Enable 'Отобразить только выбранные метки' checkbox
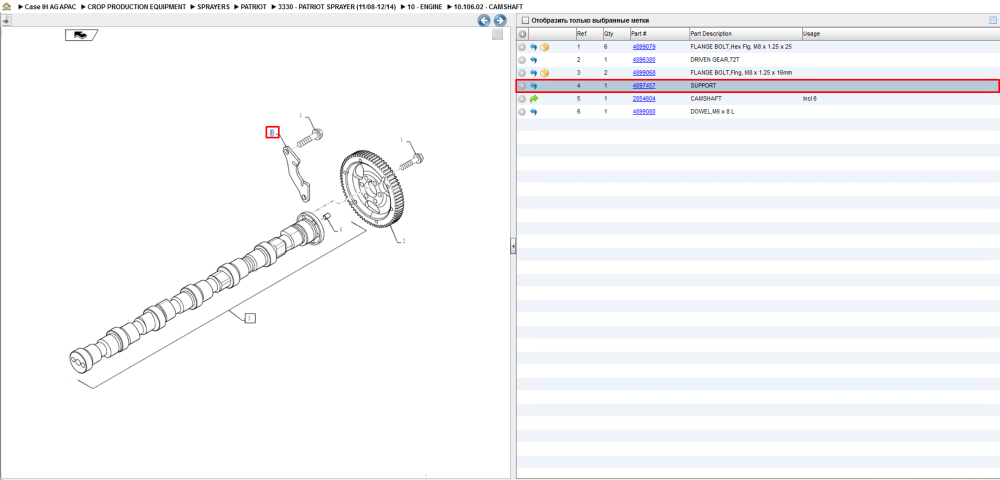This screenshot has height=480, width=1000. pos(526,20)
